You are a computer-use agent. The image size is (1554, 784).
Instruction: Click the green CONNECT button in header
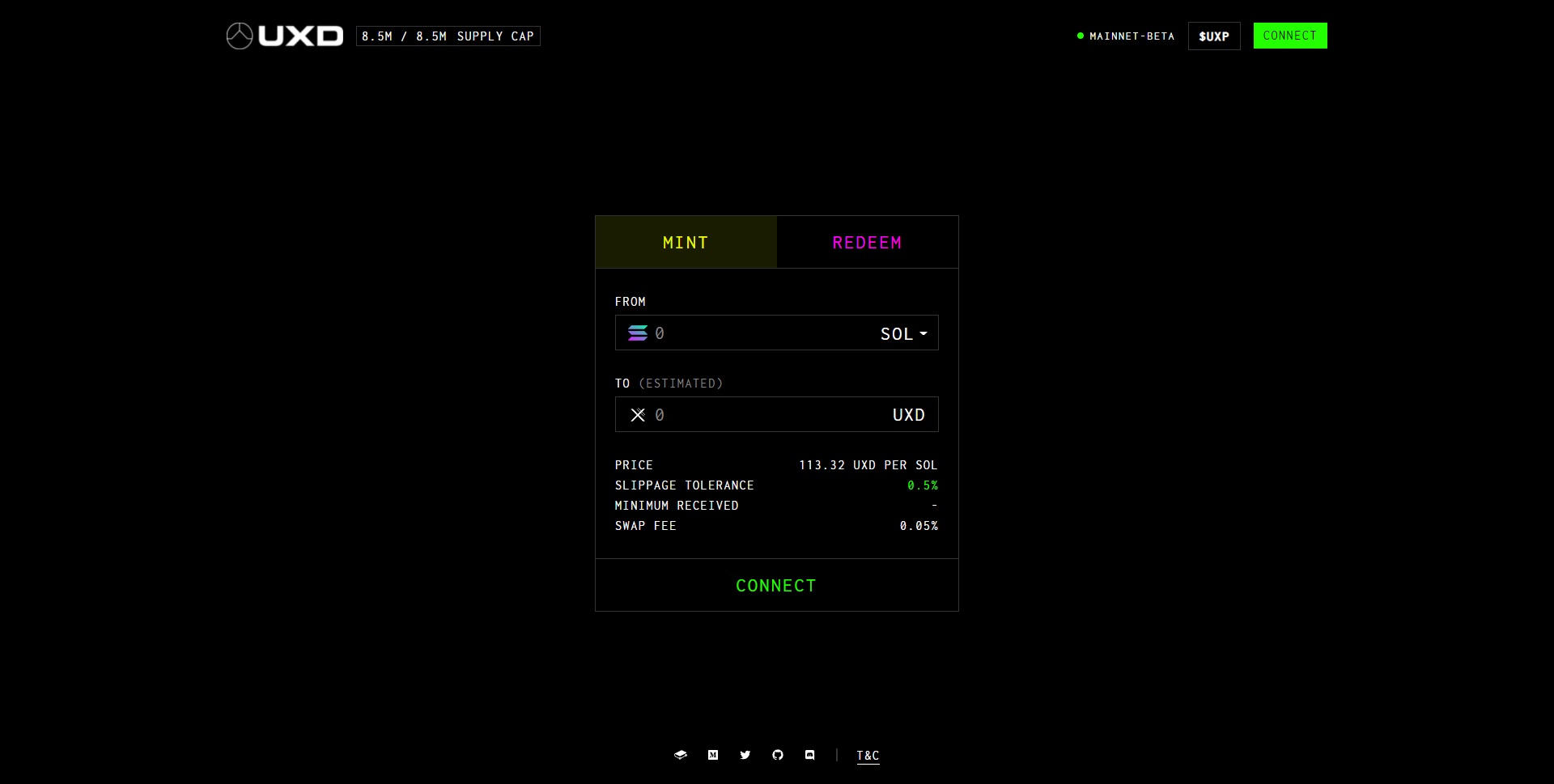point(1290,36)
